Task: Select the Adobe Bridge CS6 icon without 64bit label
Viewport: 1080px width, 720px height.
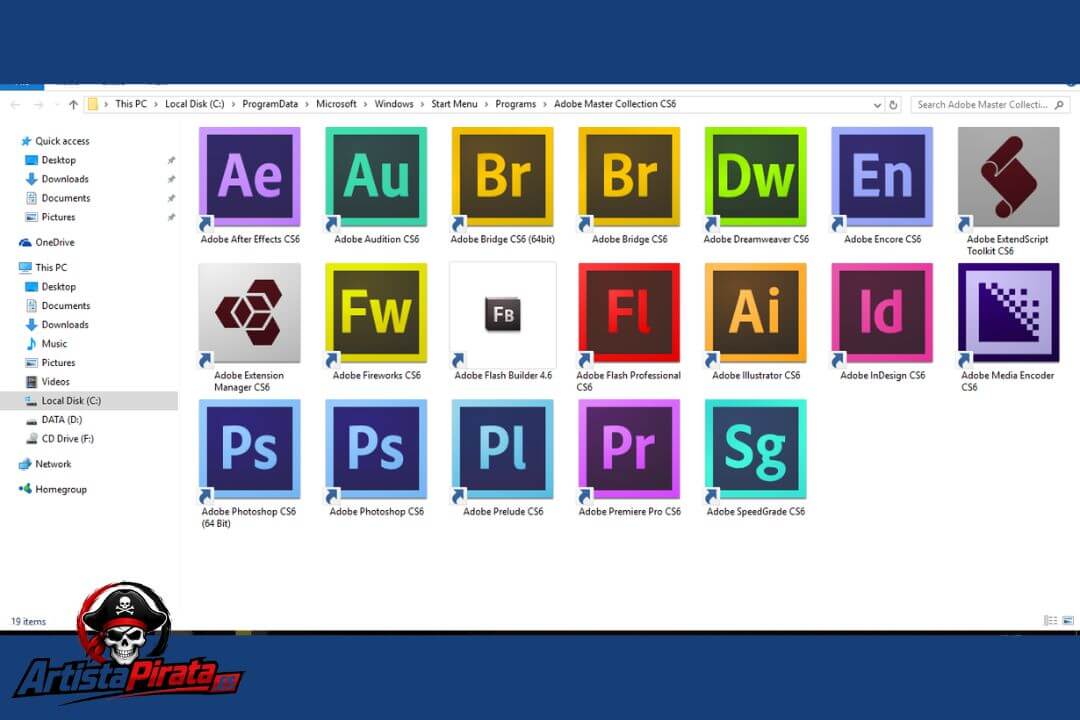Action: click(630, 177)
